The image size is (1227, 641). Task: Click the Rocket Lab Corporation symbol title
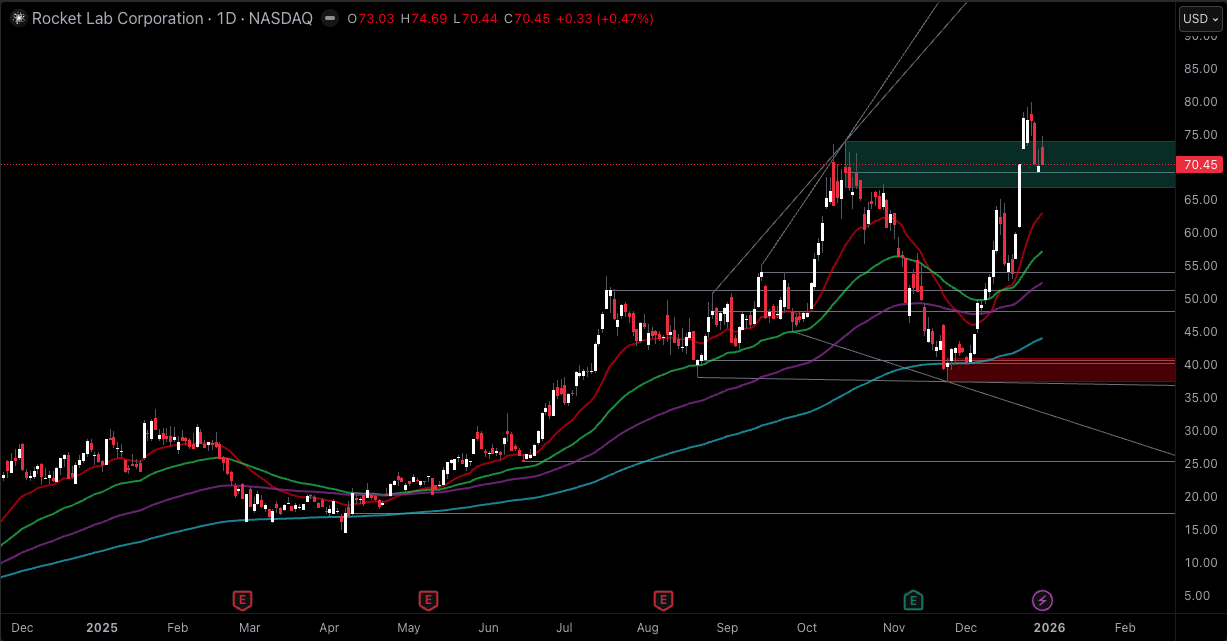tap(115, 18)
